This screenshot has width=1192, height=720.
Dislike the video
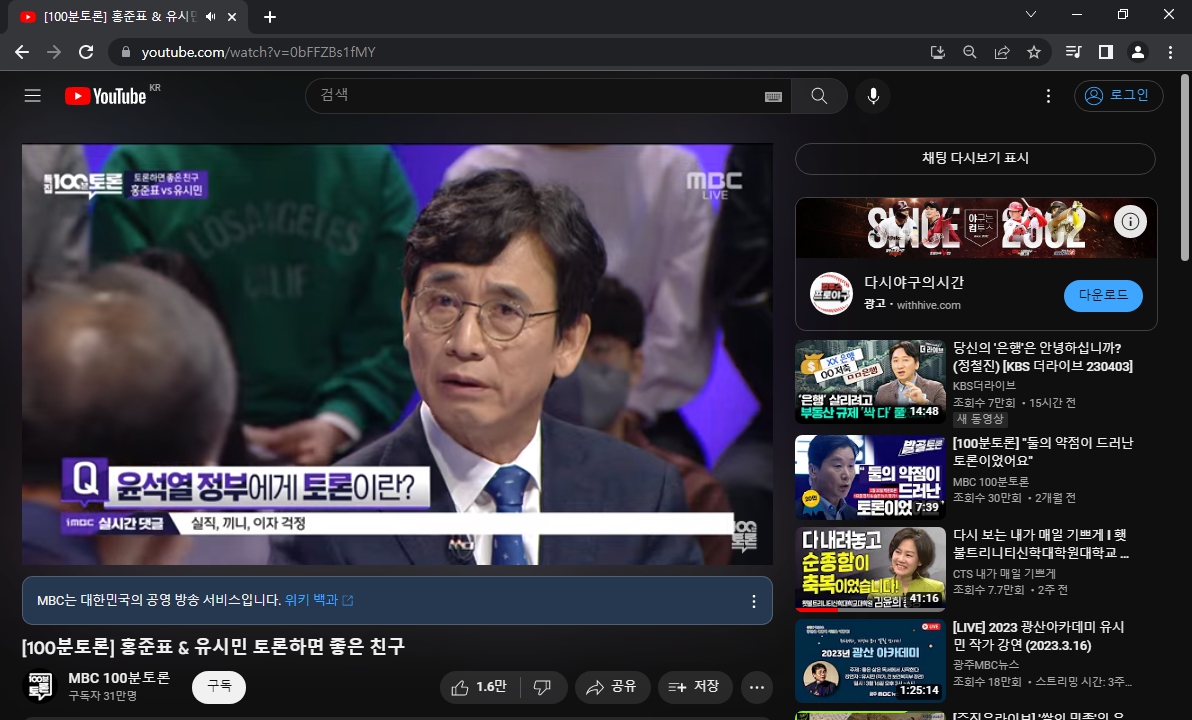coord(544,687)
